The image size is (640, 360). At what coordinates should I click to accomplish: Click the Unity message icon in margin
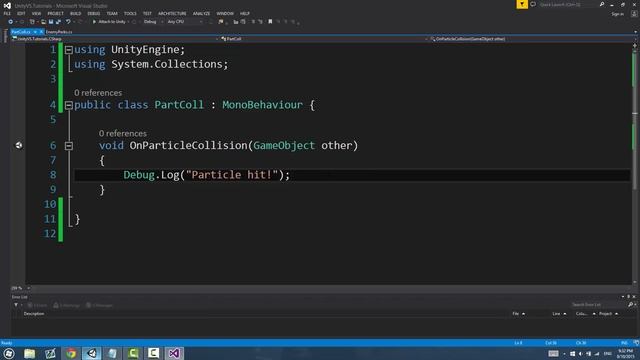19,145
